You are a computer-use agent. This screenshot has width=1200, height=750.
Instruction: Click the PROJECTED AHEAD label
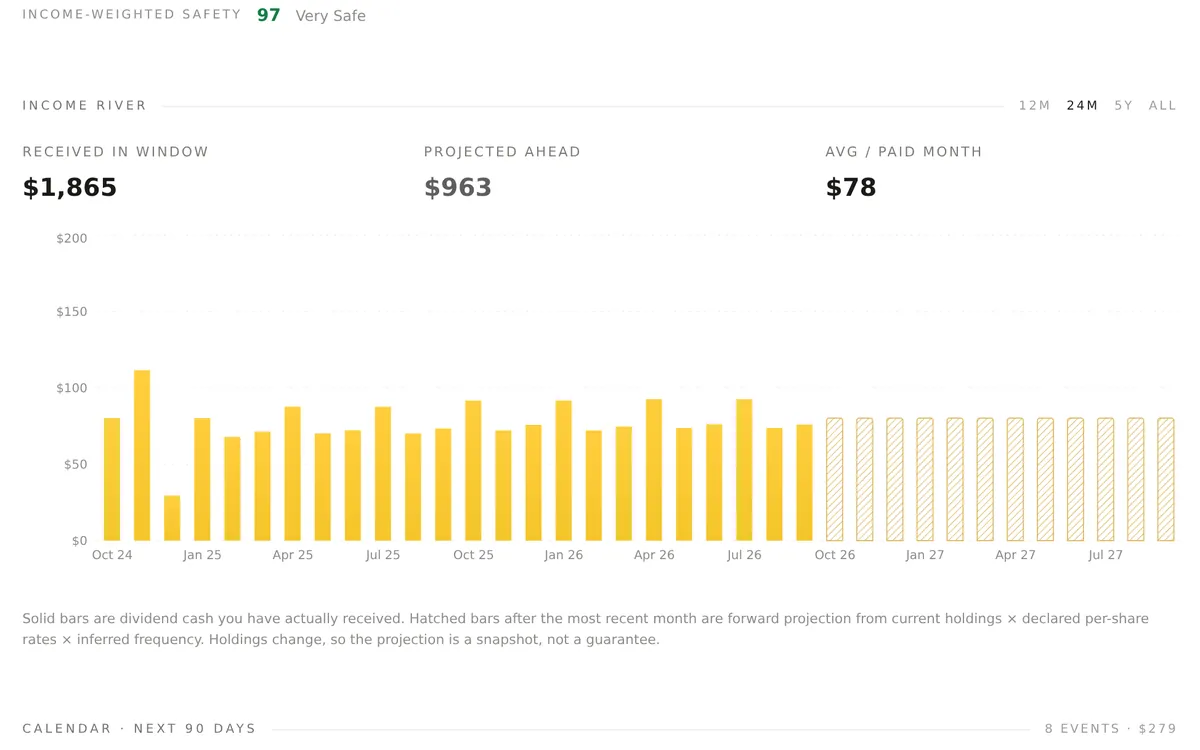pyautogui.click(x=502, y=152)
